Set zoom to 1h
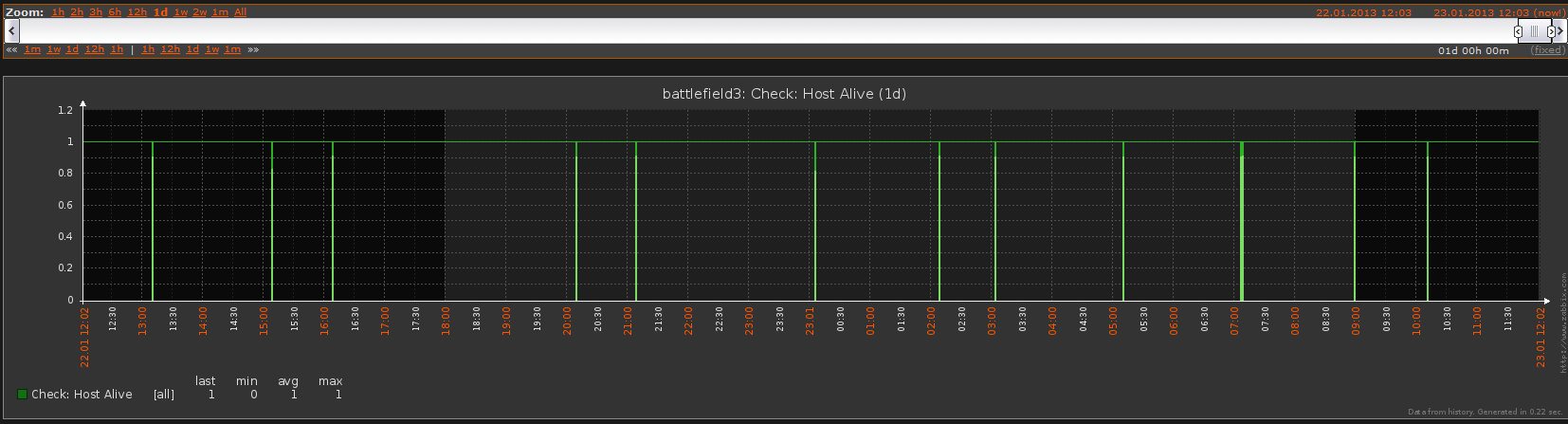This screenshot has height=424, width=1568. (x=58, y=12)
